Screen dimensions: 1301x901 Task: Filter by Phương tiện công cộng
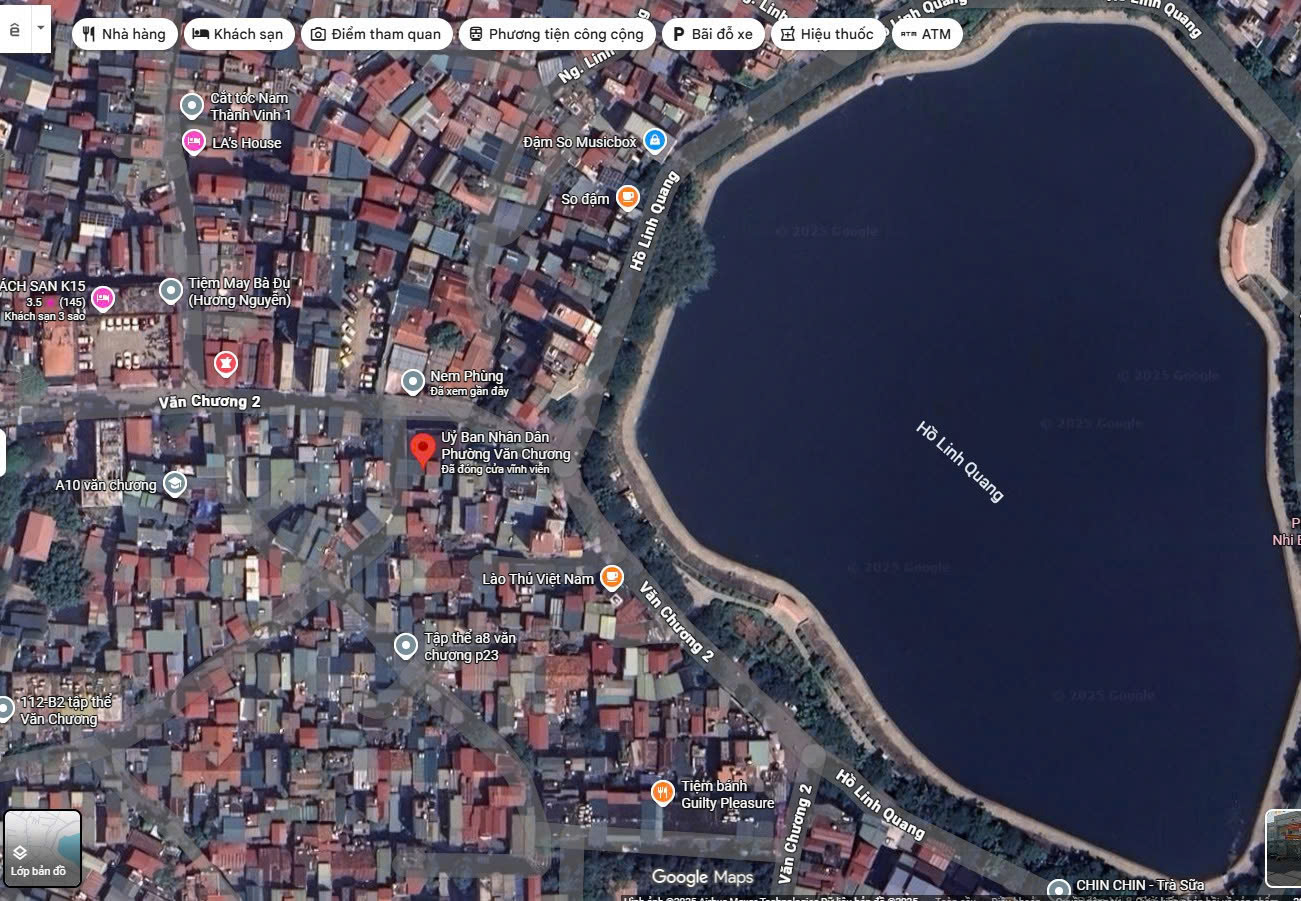[x=556, y=34]
